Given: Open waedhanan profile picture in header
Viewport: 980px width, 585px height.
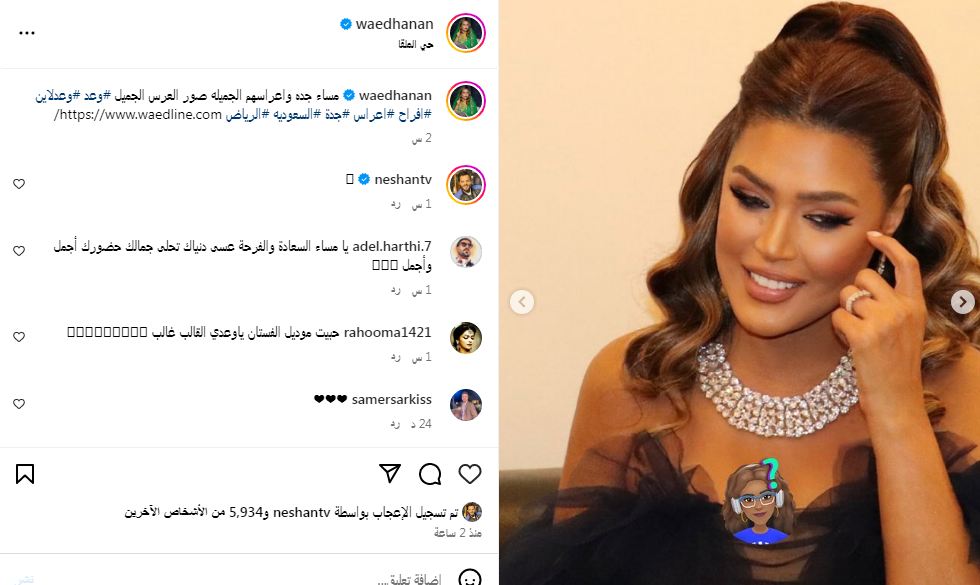Looking at the screenshot, I should point(466,32).
